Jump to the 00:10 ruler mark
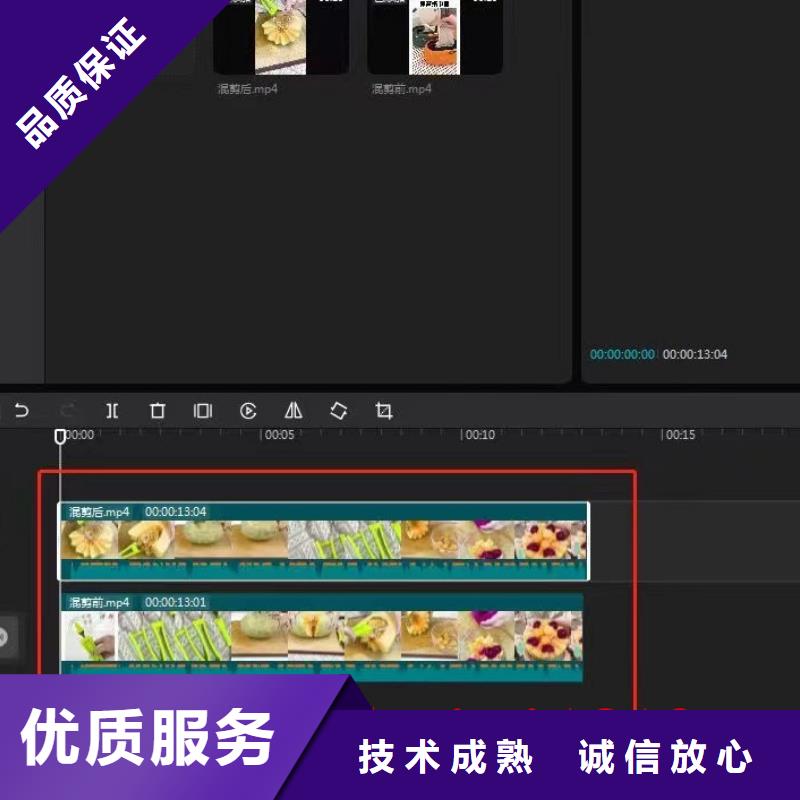Screen dimensions: 800x800 pos(479,435)
